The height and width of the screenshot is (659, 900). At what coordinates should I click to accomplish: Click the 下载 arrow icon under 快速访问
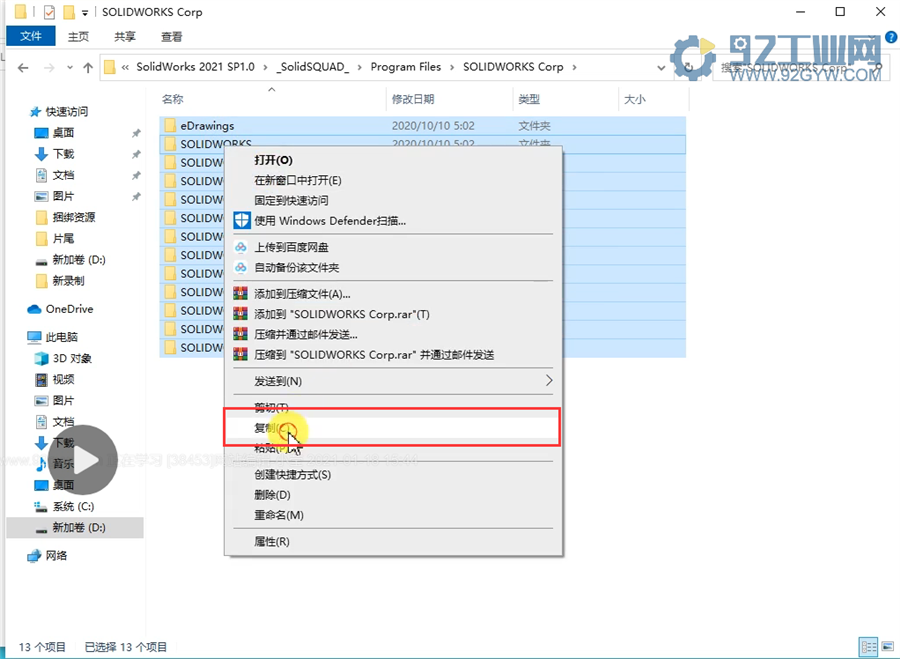point(41,154)
